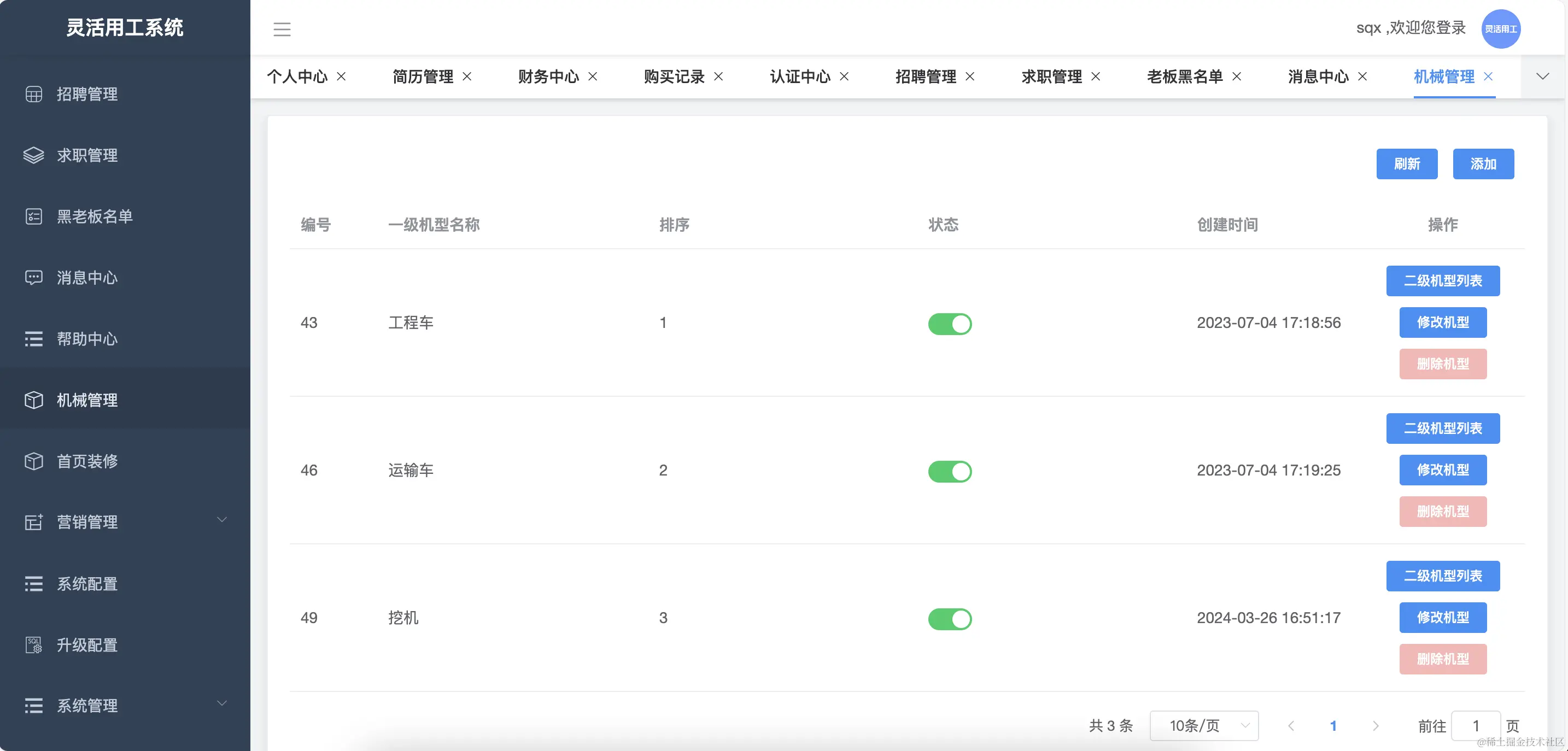Click the 招聘管理 sidebar grid icon

click(x=33, y=95)
